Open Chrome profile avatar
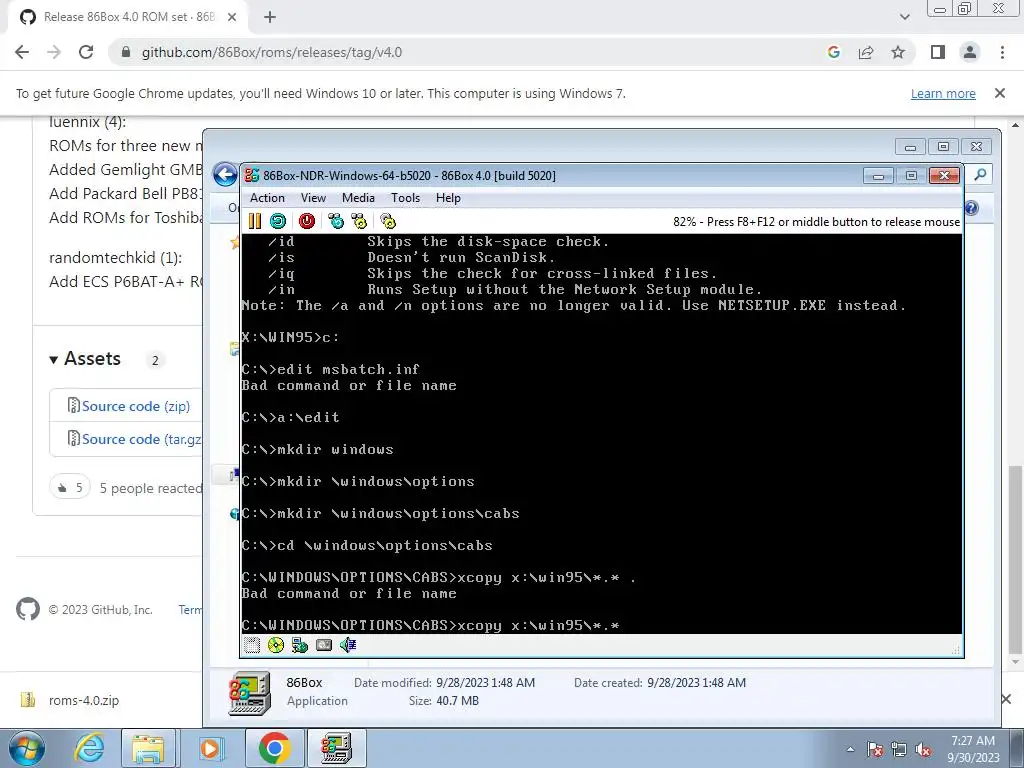Viewport: 1024px width, 768px height. 970,52
